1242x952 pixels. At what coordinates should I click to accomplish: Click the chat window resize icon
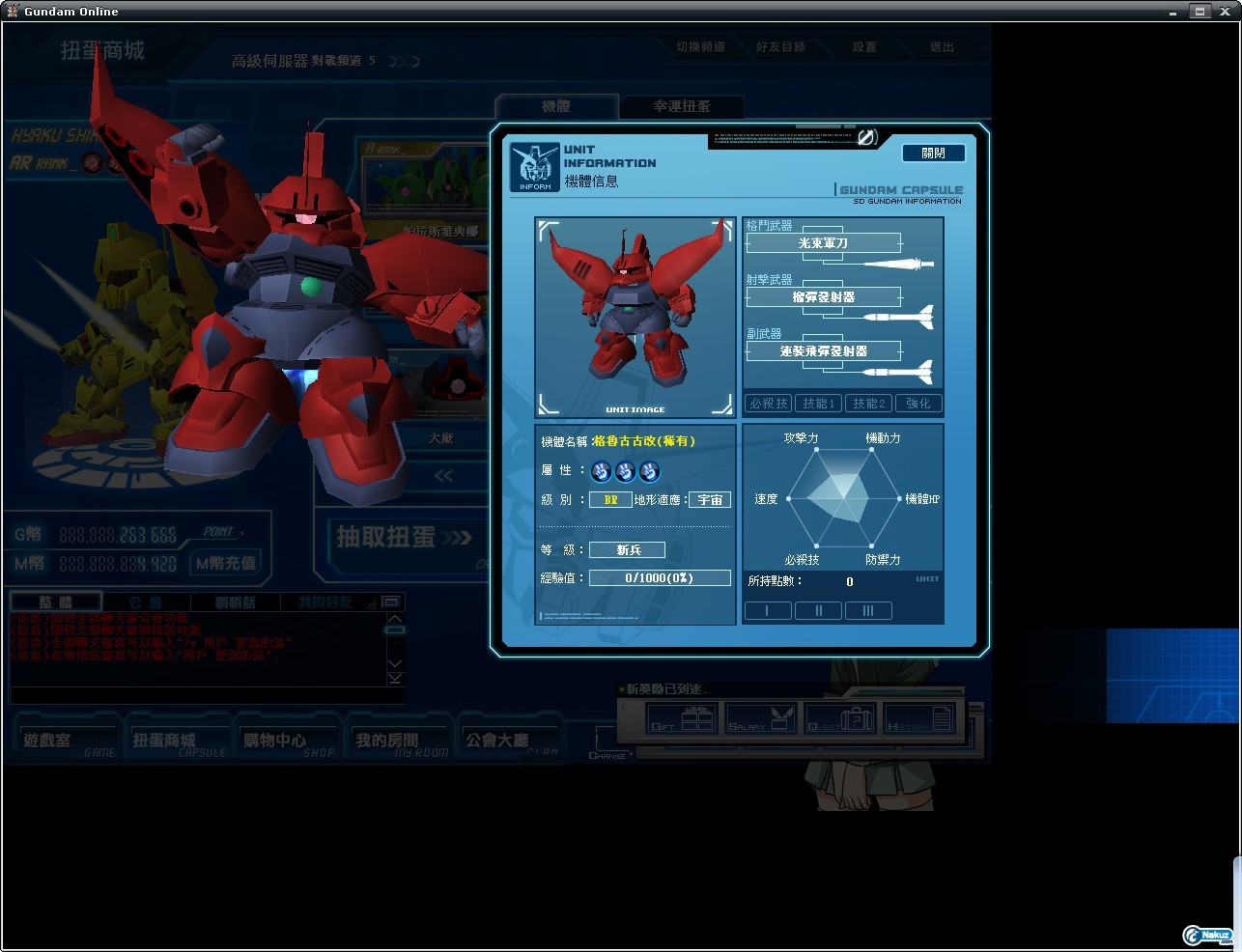390,602
